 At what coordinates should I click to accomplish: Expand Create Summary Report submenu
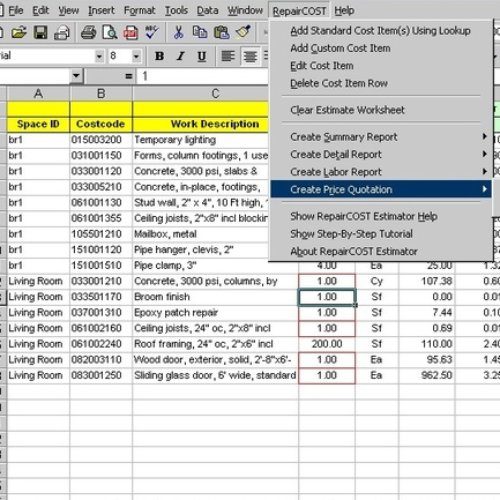pos(380,137)
